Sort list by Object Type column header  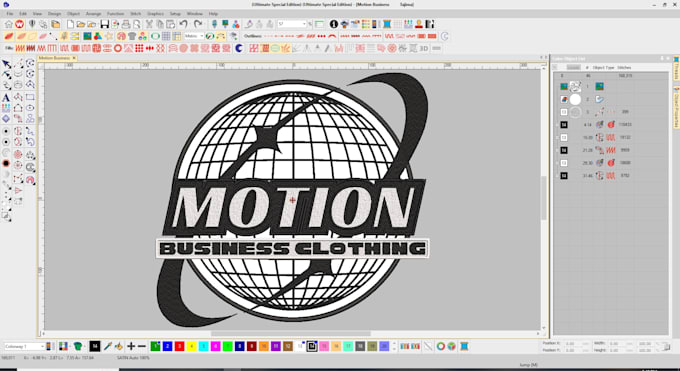[x=603, y=68]
